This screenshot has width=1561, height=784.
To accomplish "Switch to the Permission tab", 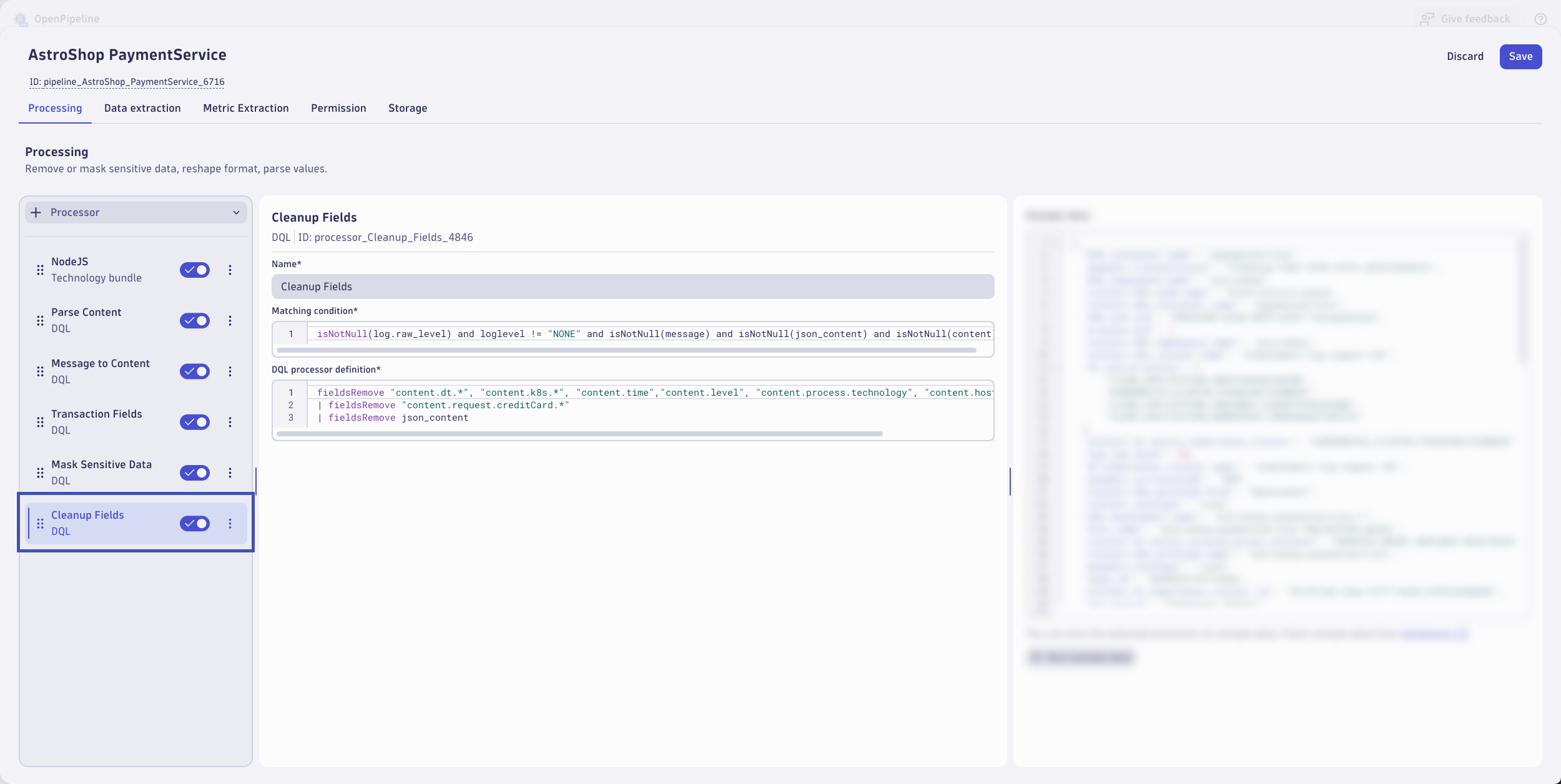I will pos(338,108).
